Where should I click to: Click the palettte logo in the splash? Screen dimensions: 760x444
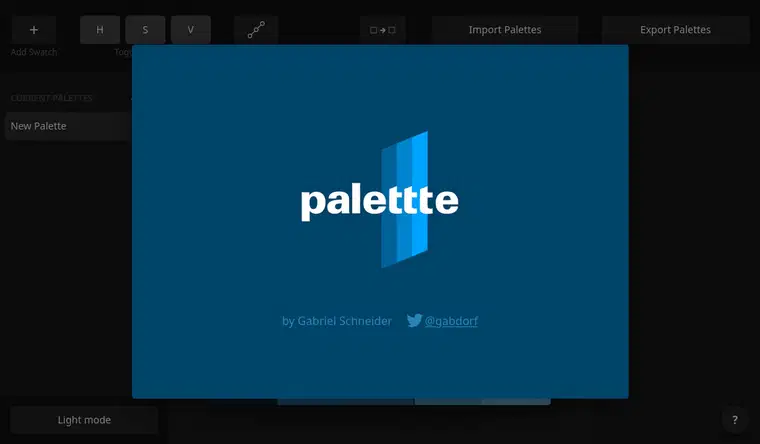[380, 199]
